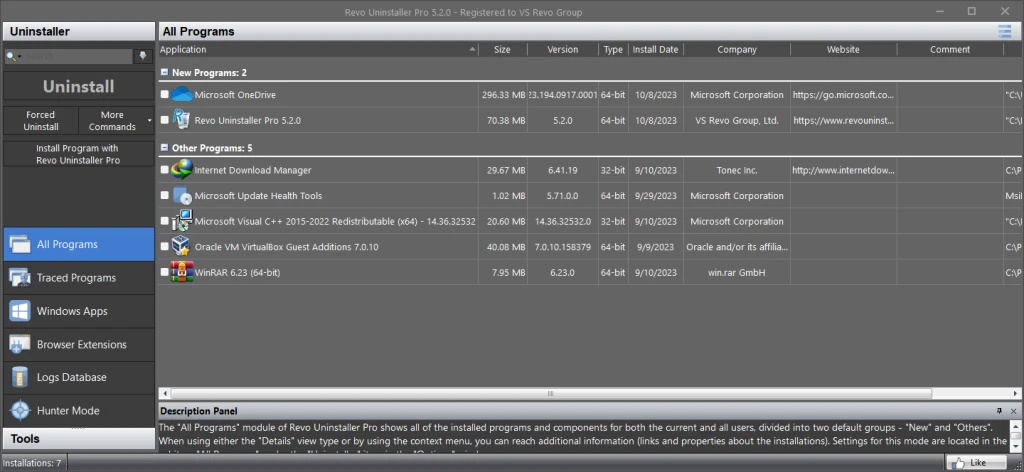Expand the Tools section header

(78, 439)
